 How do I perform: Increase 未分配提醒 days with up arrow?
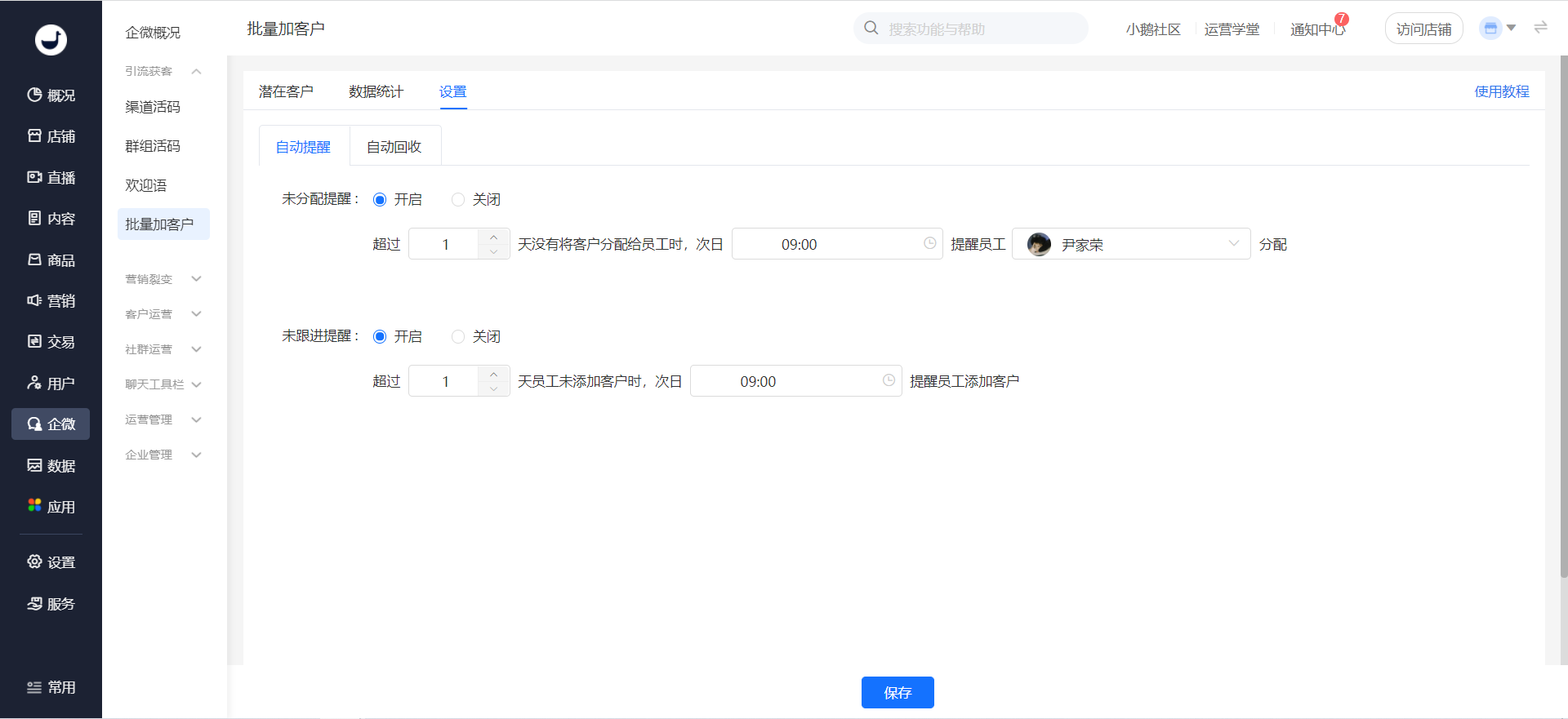(x=494, y=237)
